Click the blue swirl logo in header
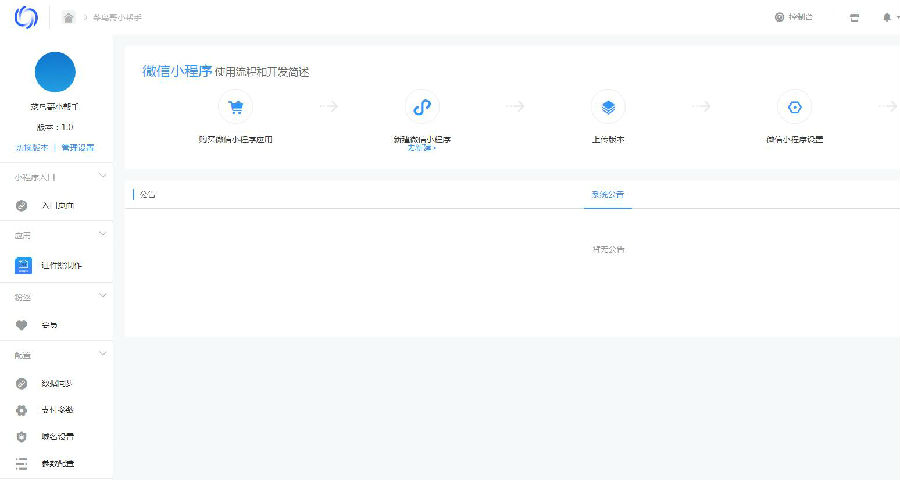This screenshot has height=480, width=900. (25, 17)
